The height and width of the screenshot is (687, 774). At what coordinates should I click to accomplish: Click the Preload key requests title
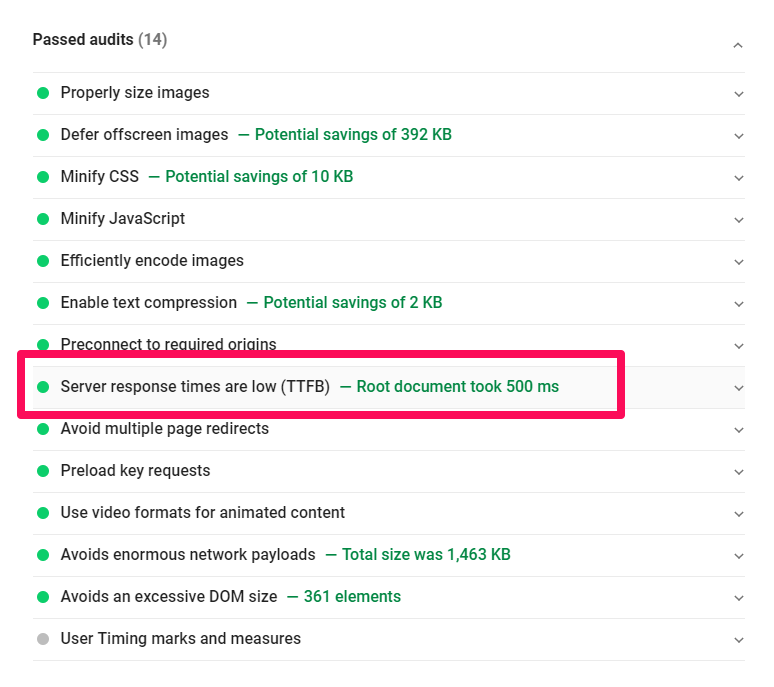tap(135, 471)
